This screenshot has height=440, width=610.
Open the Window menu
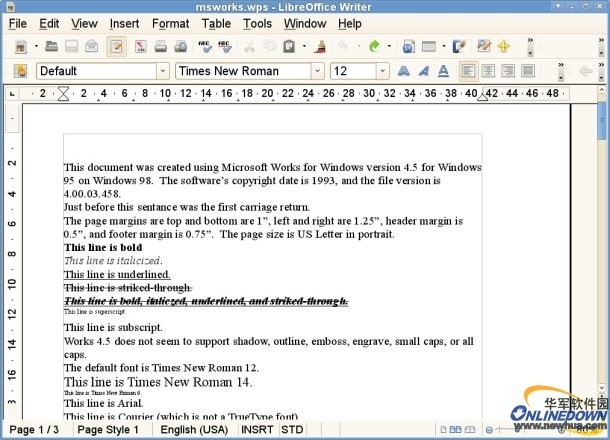tap(305, 24)
